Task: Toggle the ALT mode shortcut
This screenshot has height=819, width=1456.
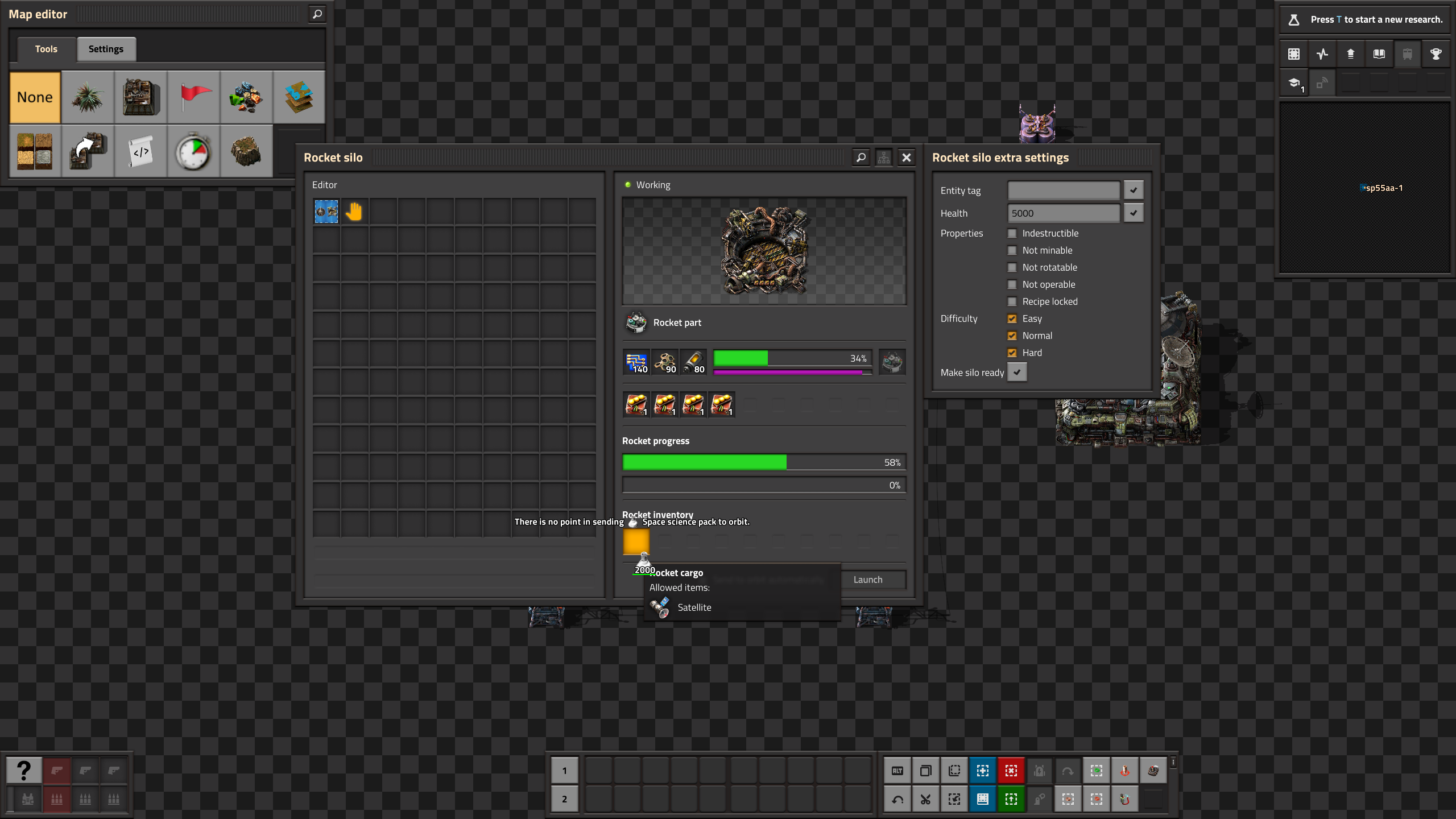Action: coord(897,771)
